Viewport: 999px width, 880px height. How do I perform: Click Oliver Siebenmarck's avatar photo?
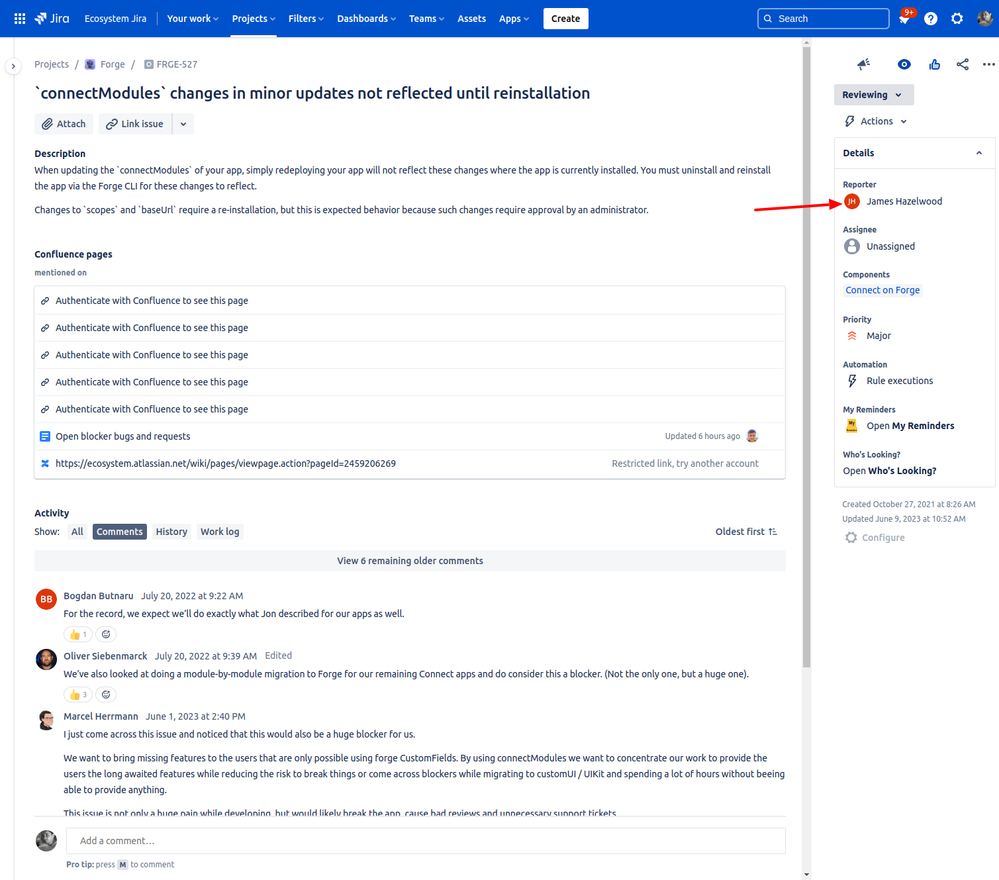click(46, 660)
